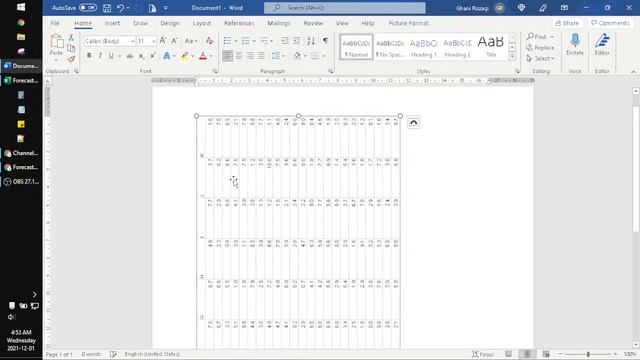This screenshot has height=360, width=640.
Task: Apply the Title style
Action: click(x=491, y=47)
